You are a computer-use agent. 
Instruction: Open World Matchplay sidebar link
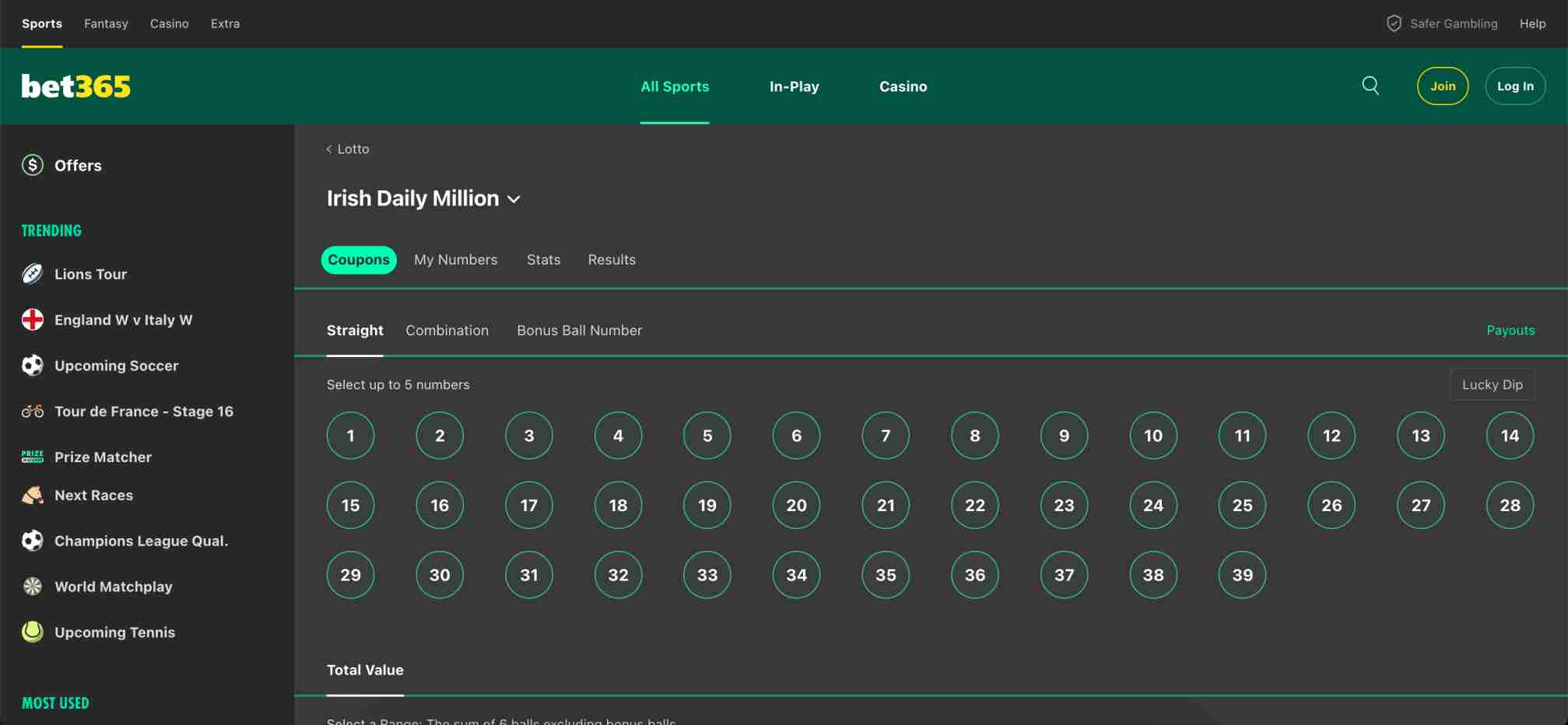tap(113, 587)
